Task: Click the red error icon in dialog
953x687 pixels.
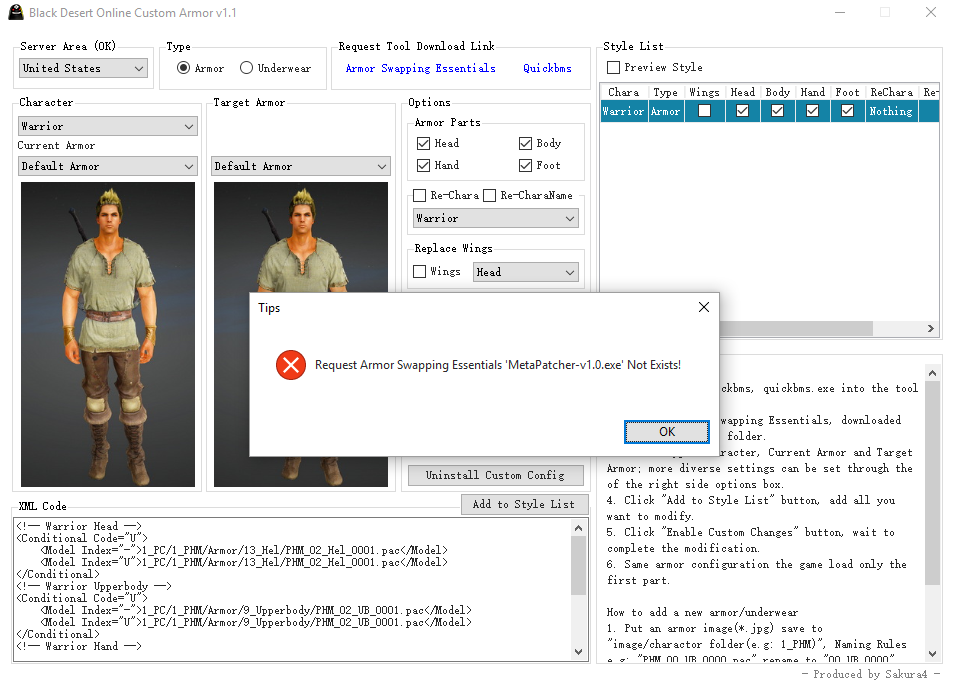Action: pos(291,365)
